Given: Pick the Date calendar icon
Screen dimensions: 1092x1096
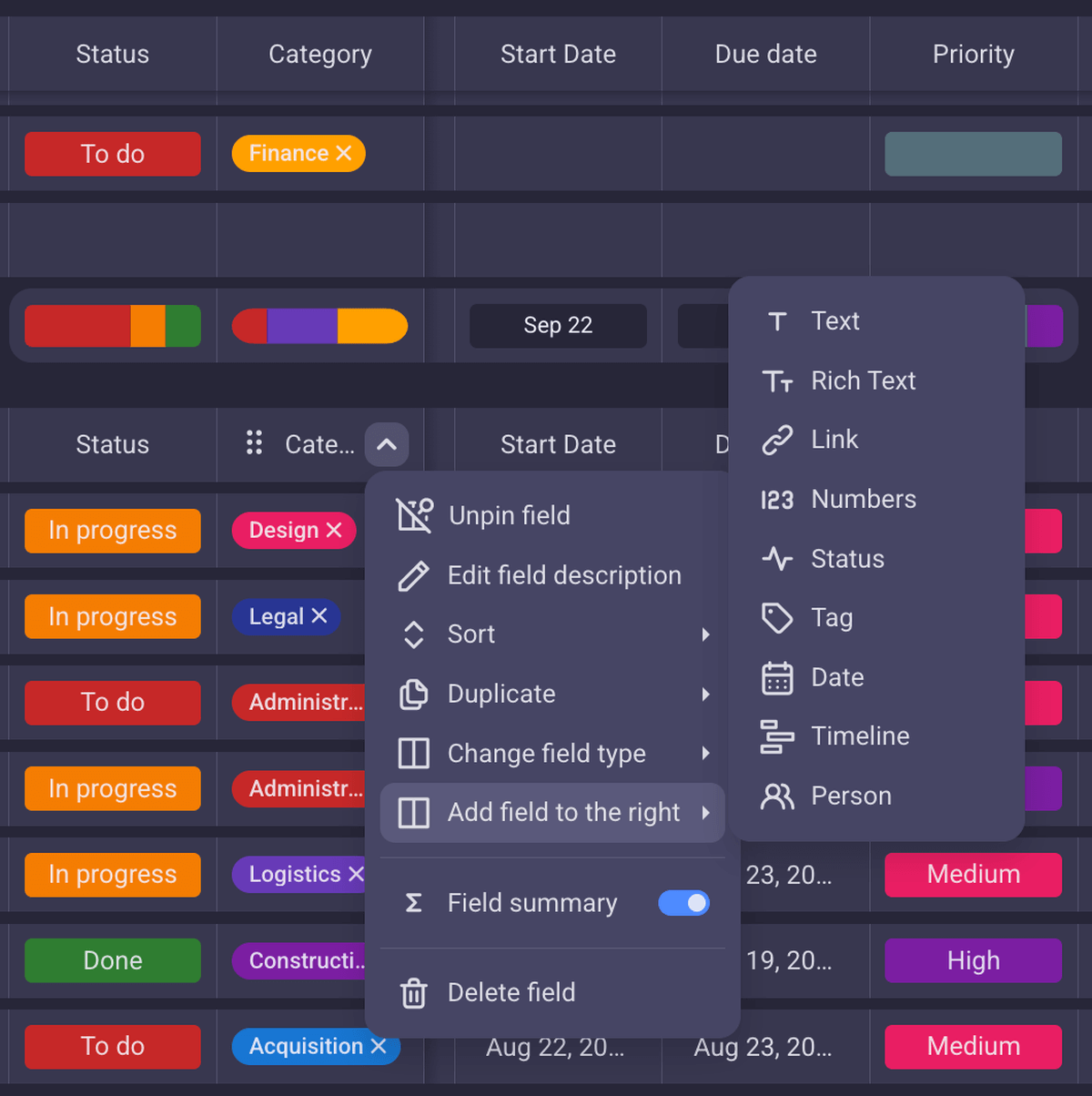Looking at the screenshot, I should coord(777,677).
